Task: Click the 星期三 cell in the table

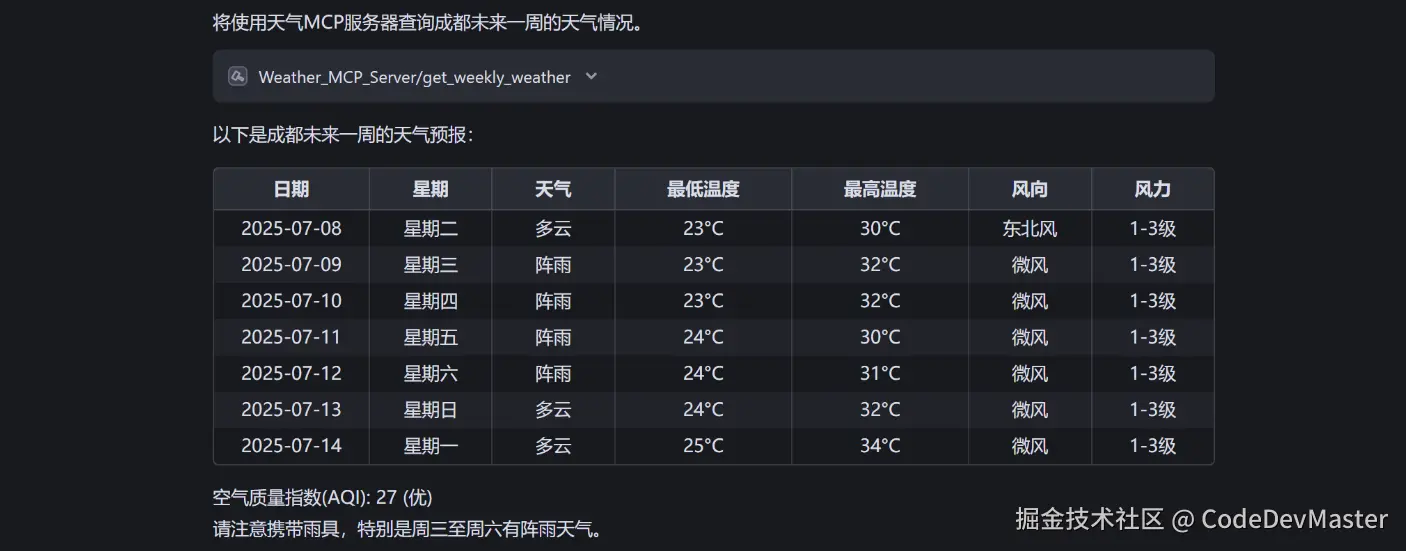Action: 431,265
